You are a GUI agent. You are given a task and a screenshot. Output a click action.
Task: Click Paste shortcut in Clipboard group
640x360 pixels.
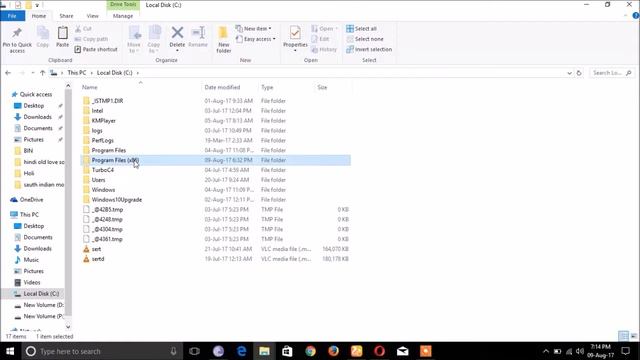pos(96,49)
